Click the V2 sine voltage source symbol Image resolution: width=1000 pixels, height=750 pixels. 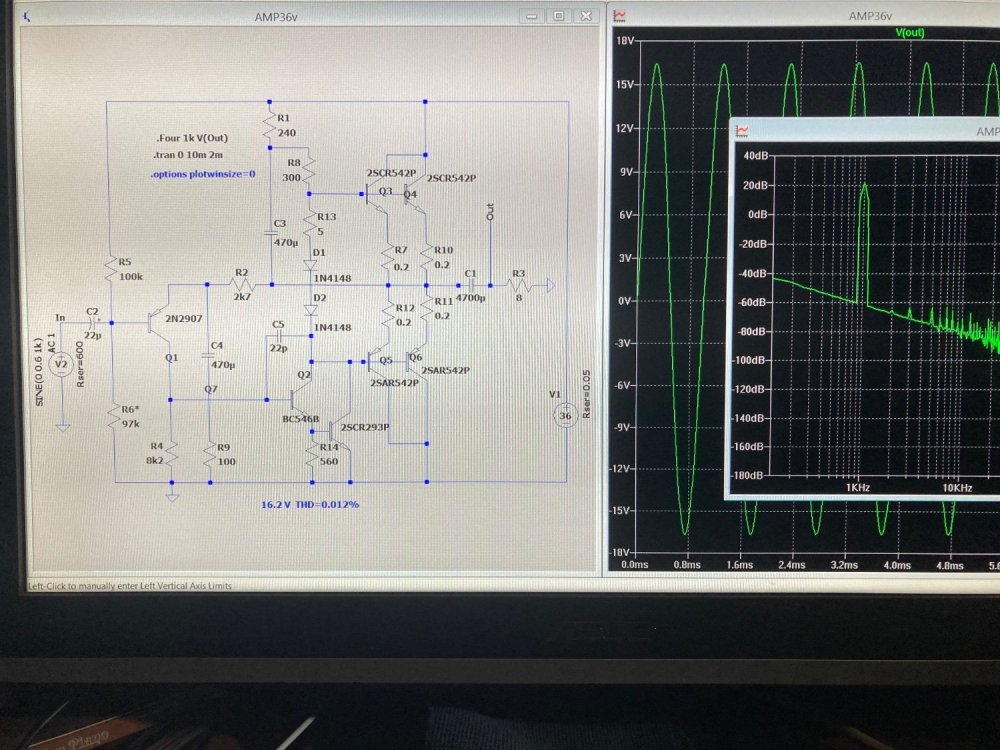coord(62,366)
